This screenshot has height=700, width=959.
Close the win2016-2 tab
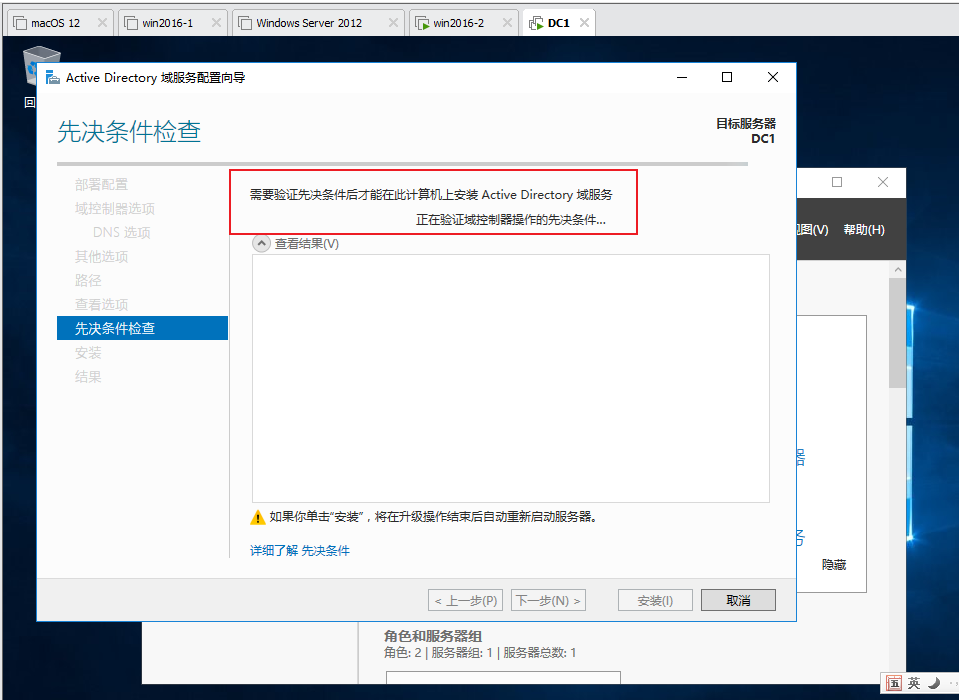(507, 23)
